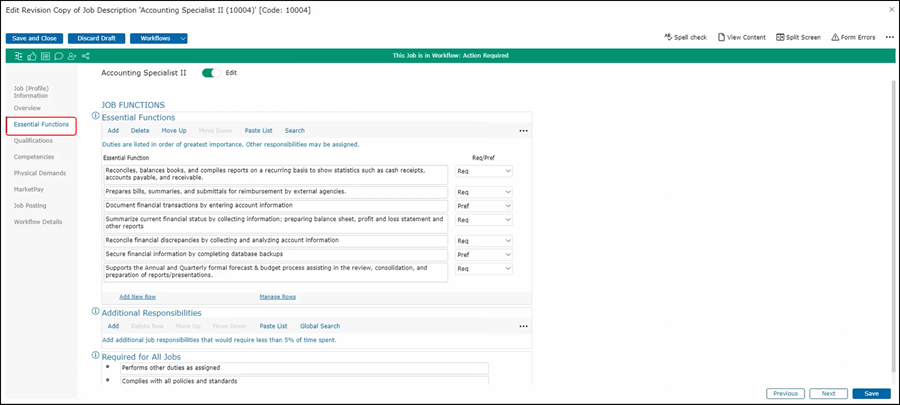Show Form Errors warning
Viewport: 900px width, 405px height.
coord(853,37)
